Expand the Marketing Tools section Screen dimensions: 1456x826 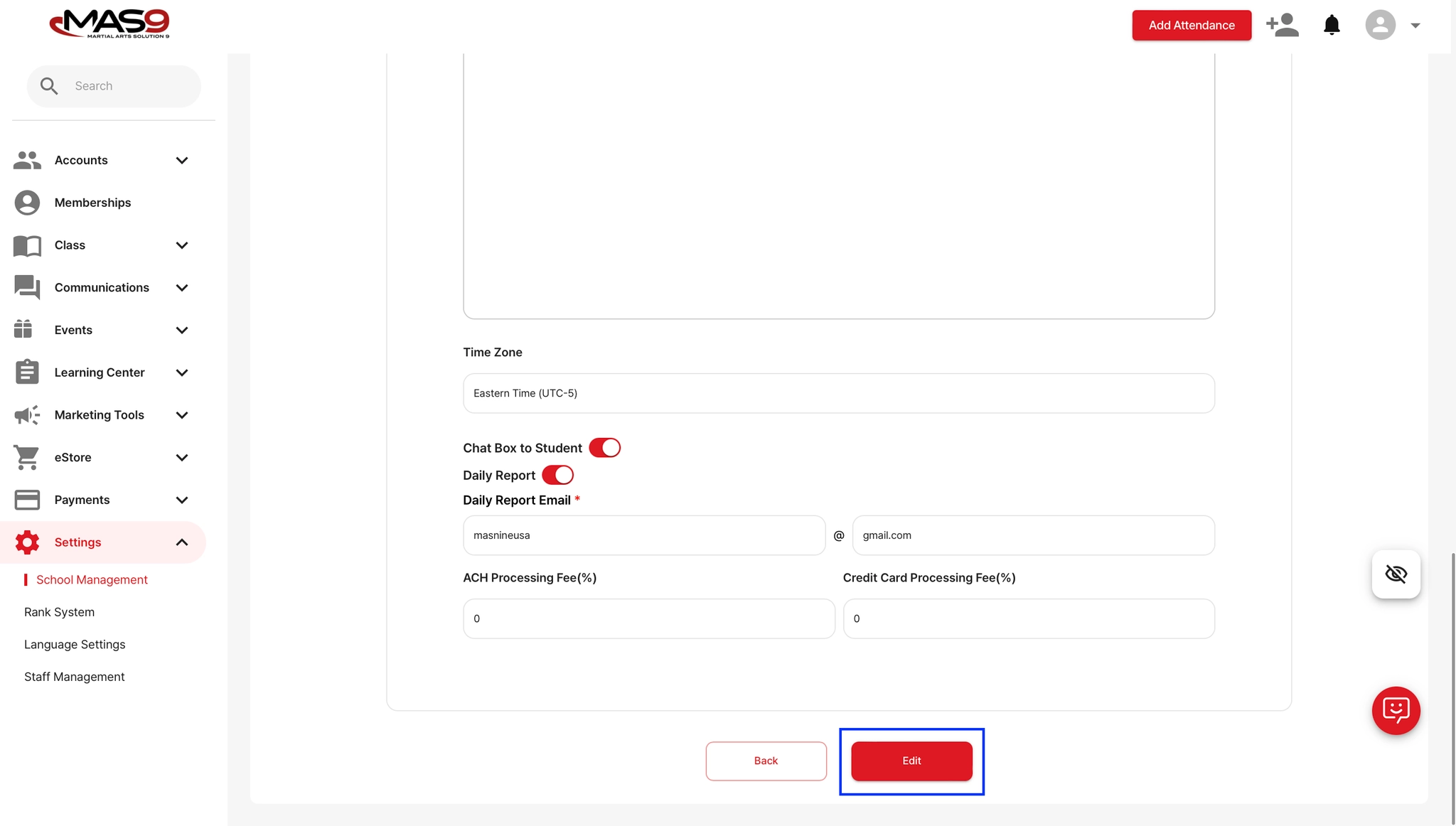coord(182,415)
